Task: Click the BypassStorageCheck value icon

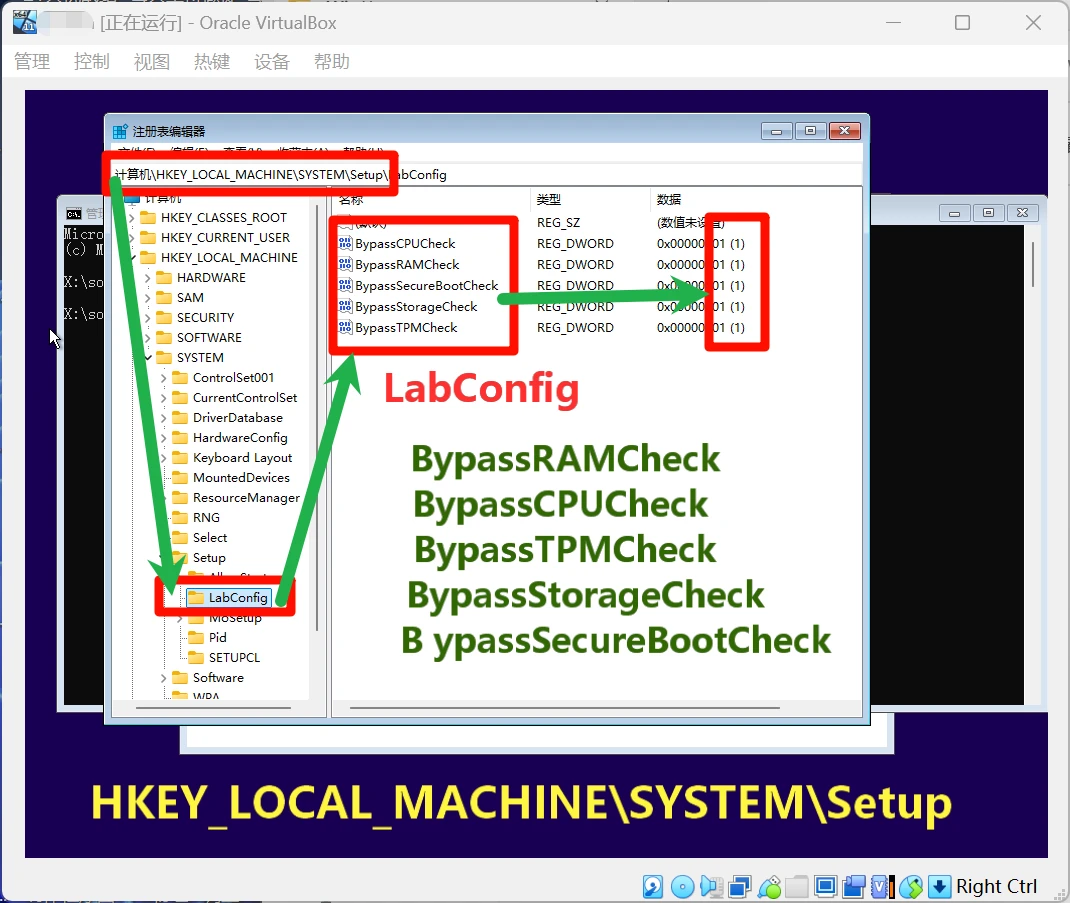Action: coord(345,307)
